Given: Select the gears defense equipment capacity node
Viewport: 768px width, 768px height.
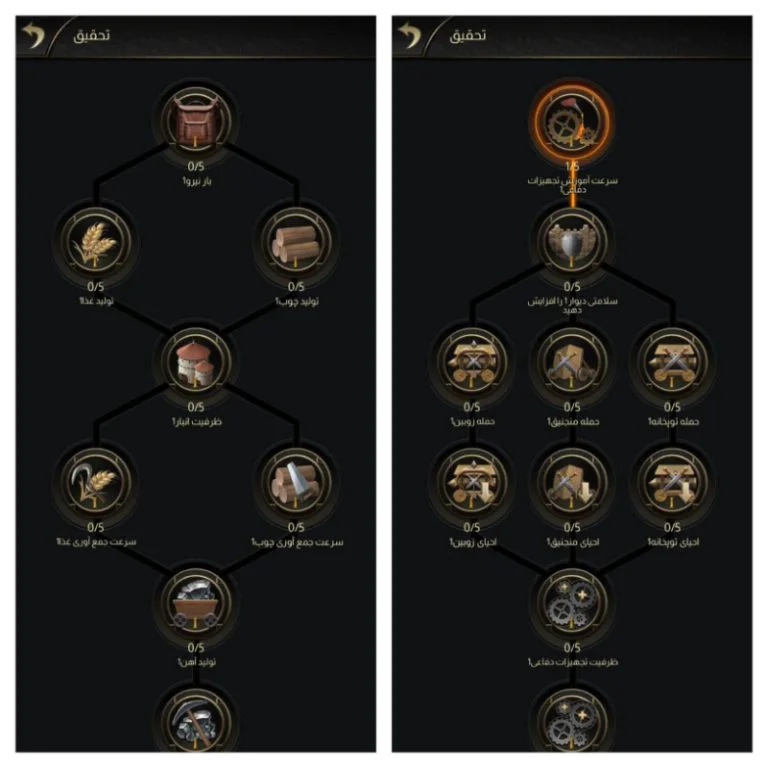Looking at the screenshot, I should click(x=572, y=602).
